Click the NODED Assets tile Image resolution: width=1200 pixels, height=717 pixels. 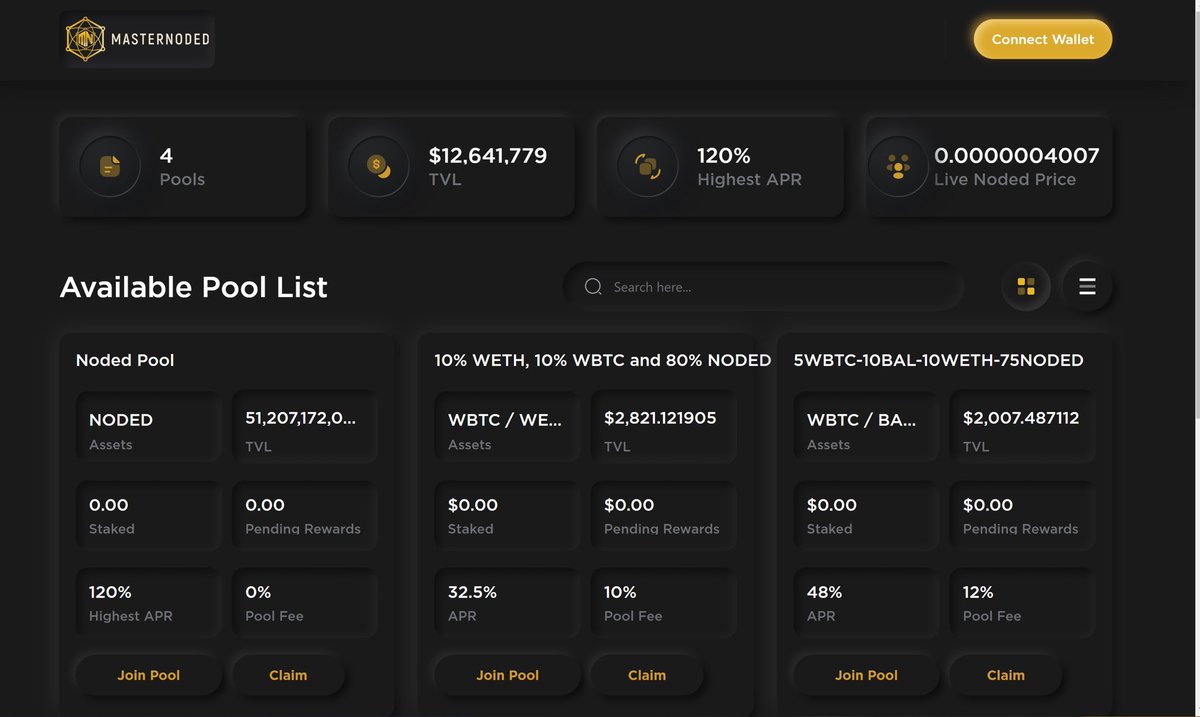pyautogui.click(x=149, y=428)
